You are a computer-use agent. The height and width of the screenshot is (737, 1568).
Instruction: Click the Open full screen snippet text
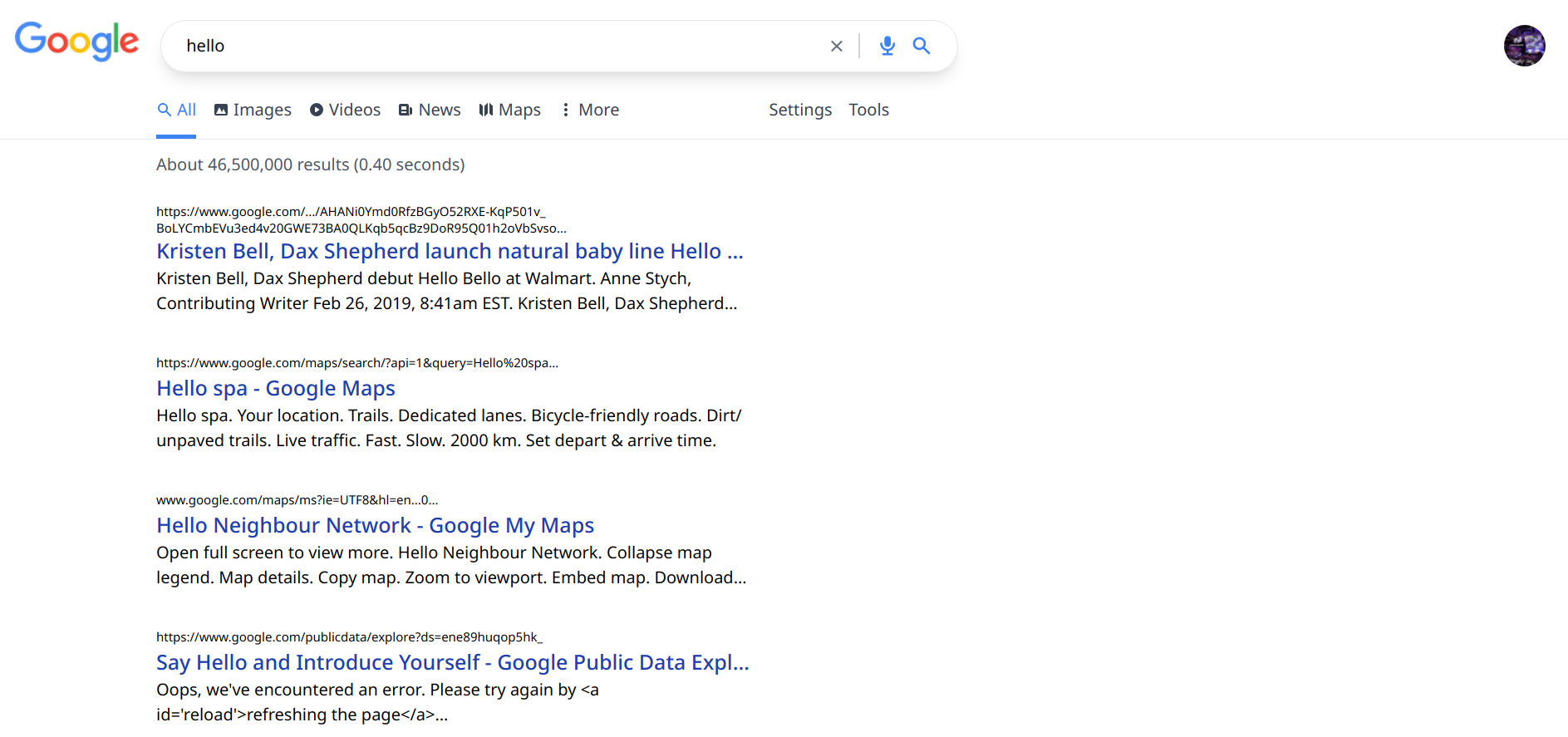(x=451, y=565)
